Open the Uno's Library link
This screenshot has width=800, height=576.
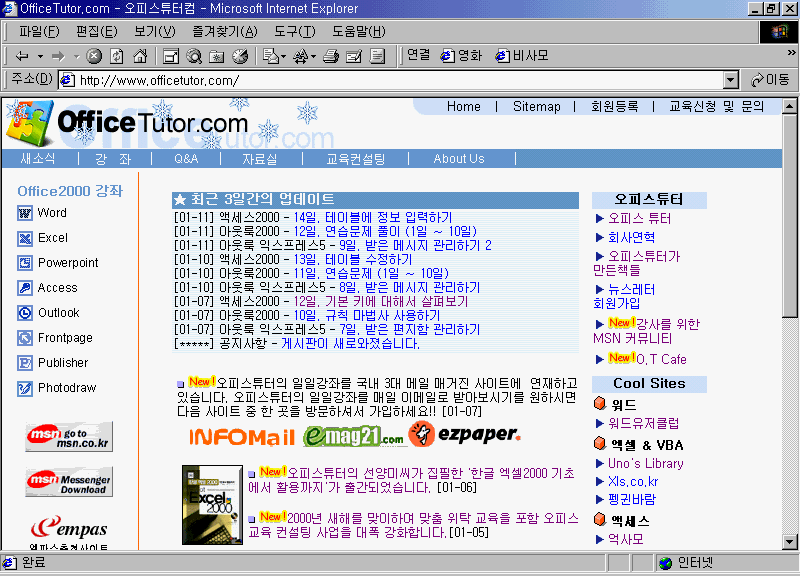[645, 464]
